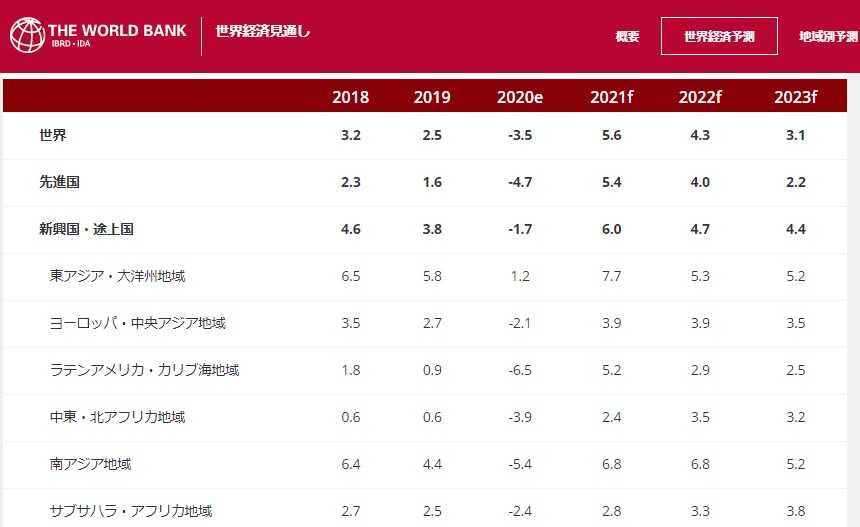
Task: Switch to the 概要 tab
Action: pos(627,37)
